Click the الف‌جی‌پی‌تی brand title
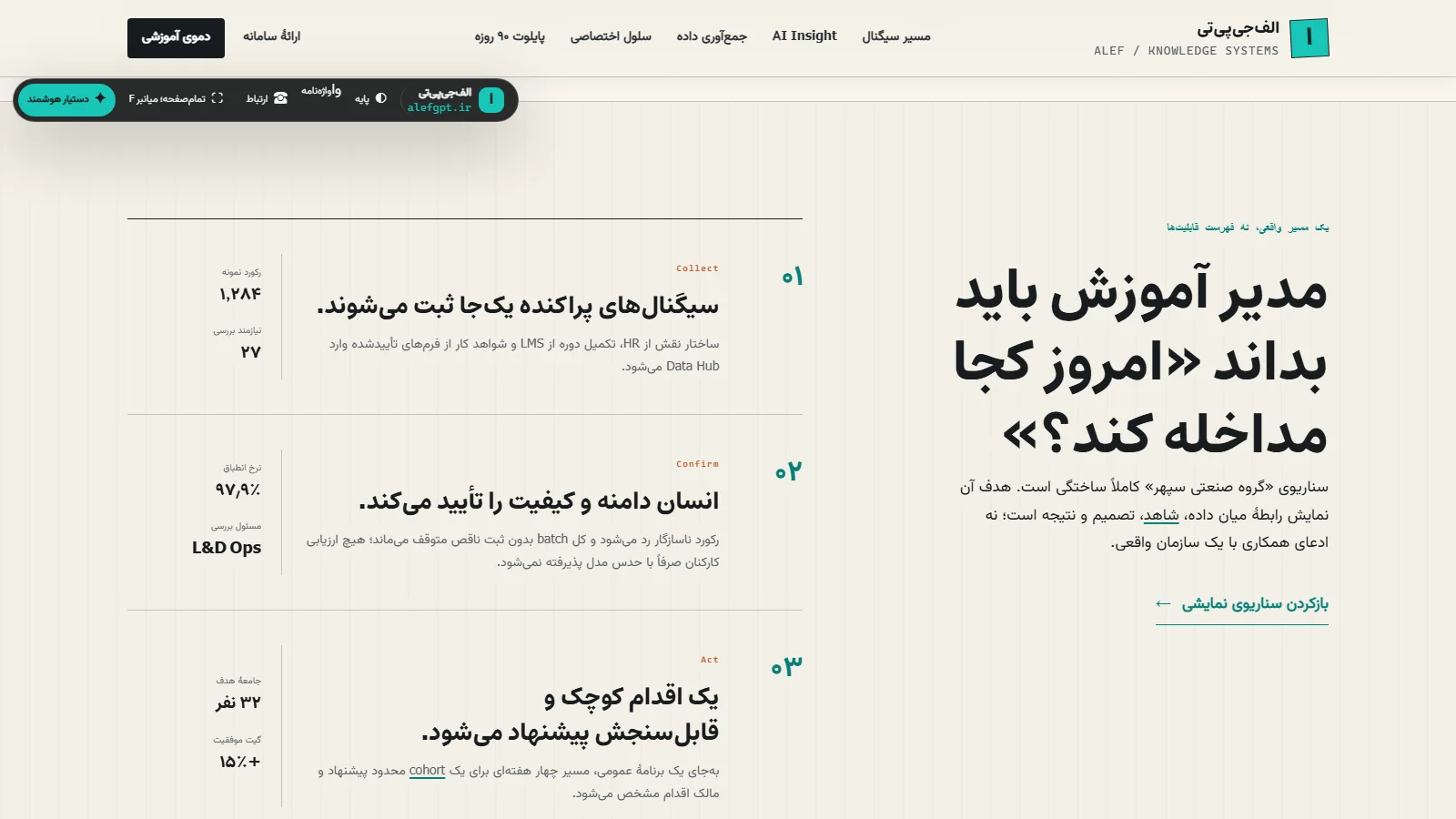The height and width of the screenshot is (819, 1456). pyautogui.click(x=1238, y=28)
